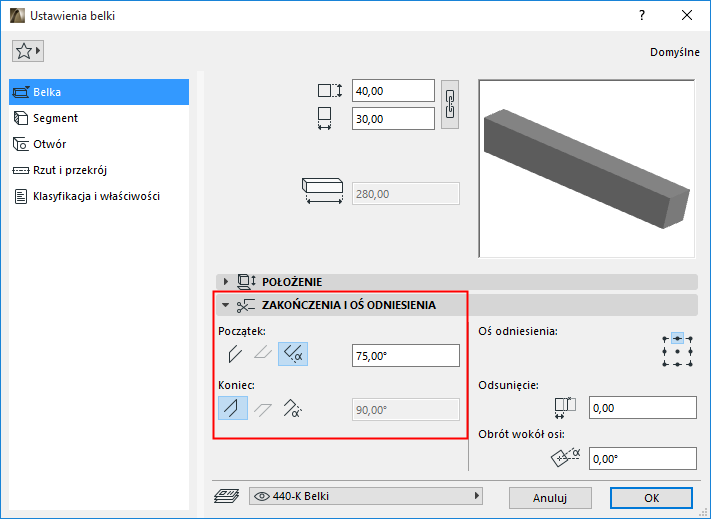The image size is (711, 519).
Task: Click the Początek label
Action: pyautogui.click(x=242, y=331)
